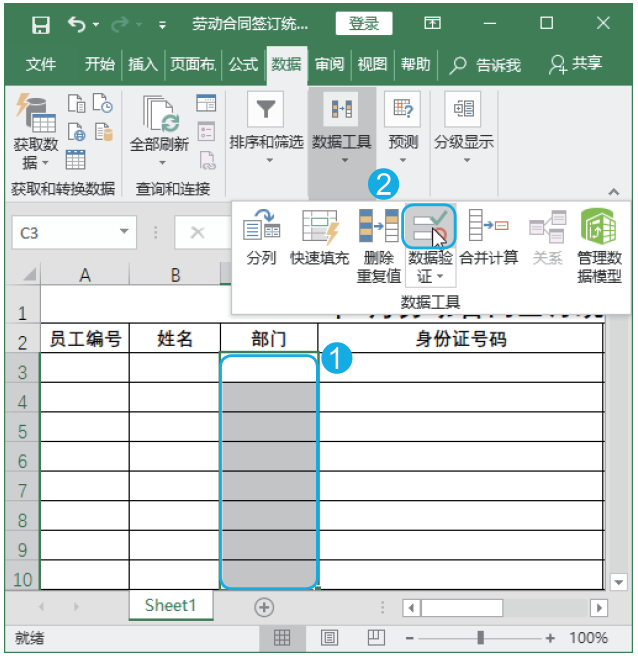Click the vertical scrollbar down arrow
The image size is (638, 656).
click(618, 582)
